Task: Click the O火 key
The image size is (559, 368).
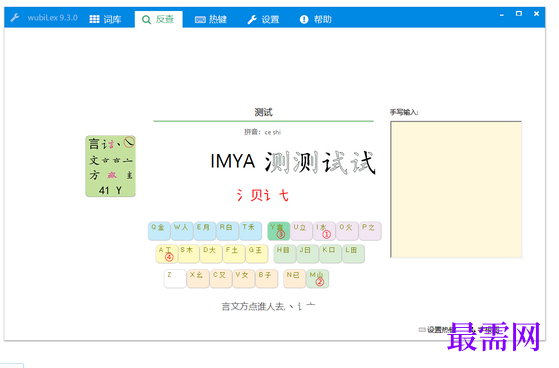Action: [347, 230]
